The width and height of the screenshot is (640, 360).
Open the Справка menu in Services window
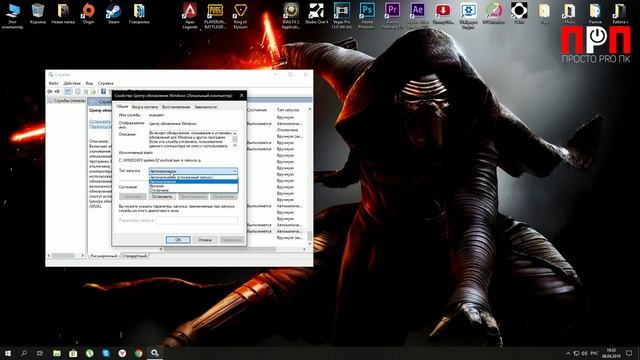point(105,83)
